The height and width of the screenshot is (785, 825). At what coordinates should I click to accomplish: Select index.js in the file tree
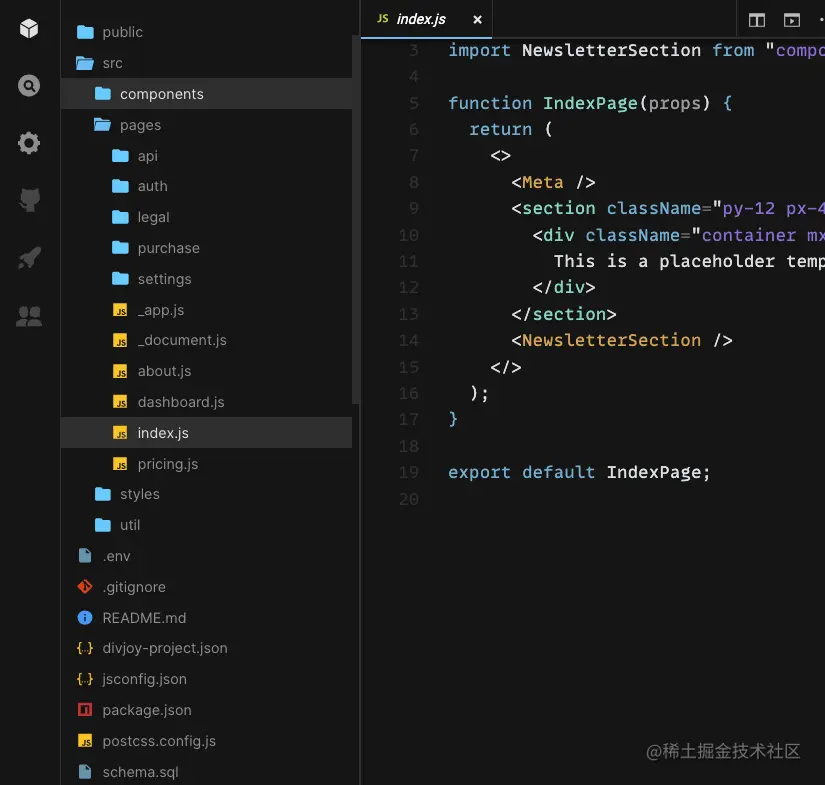pyautogui.click(x=206, y=432)
